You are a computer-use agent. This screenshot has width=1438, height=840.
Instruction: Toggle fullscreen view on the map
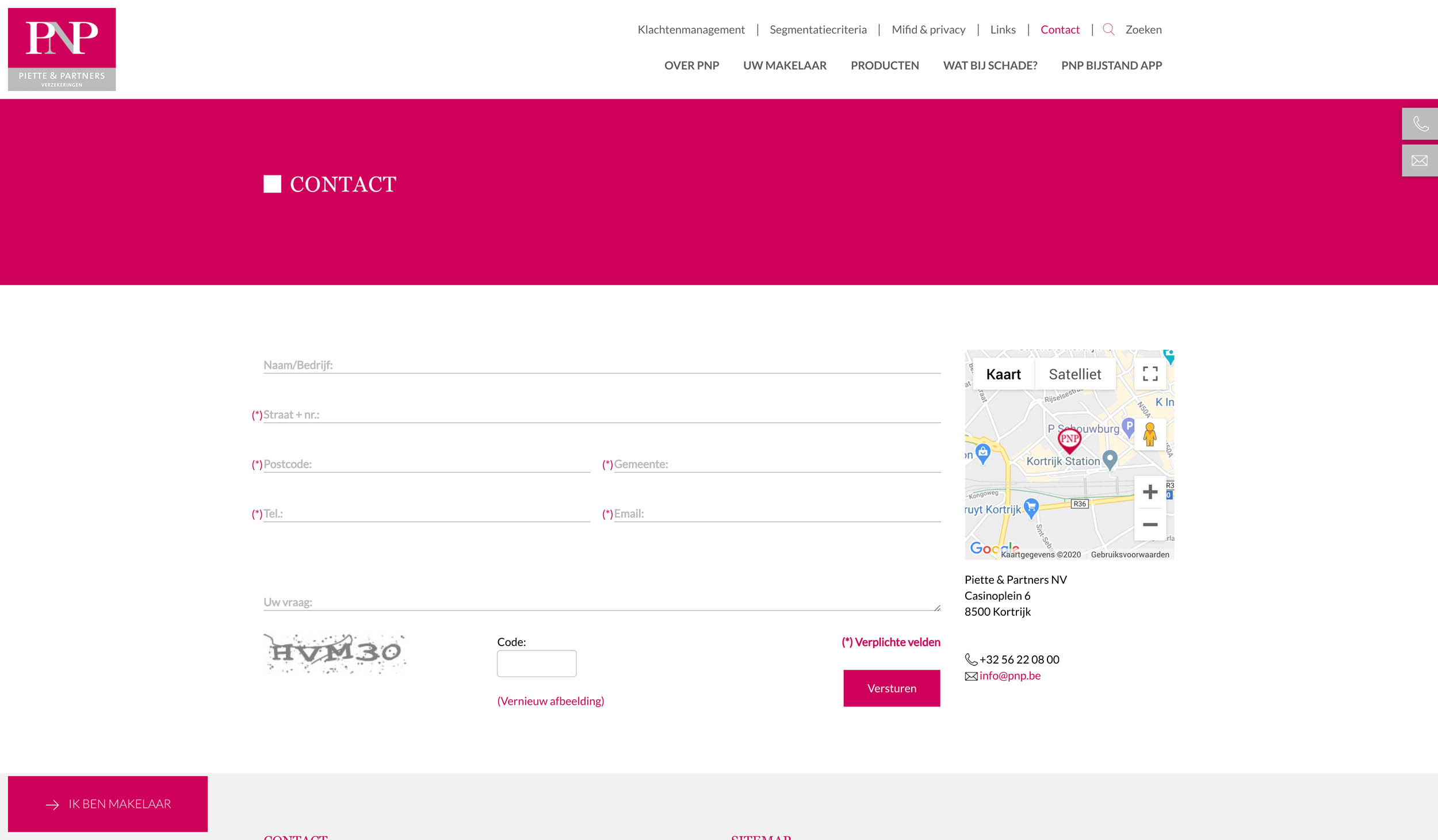pos(1150,374)
